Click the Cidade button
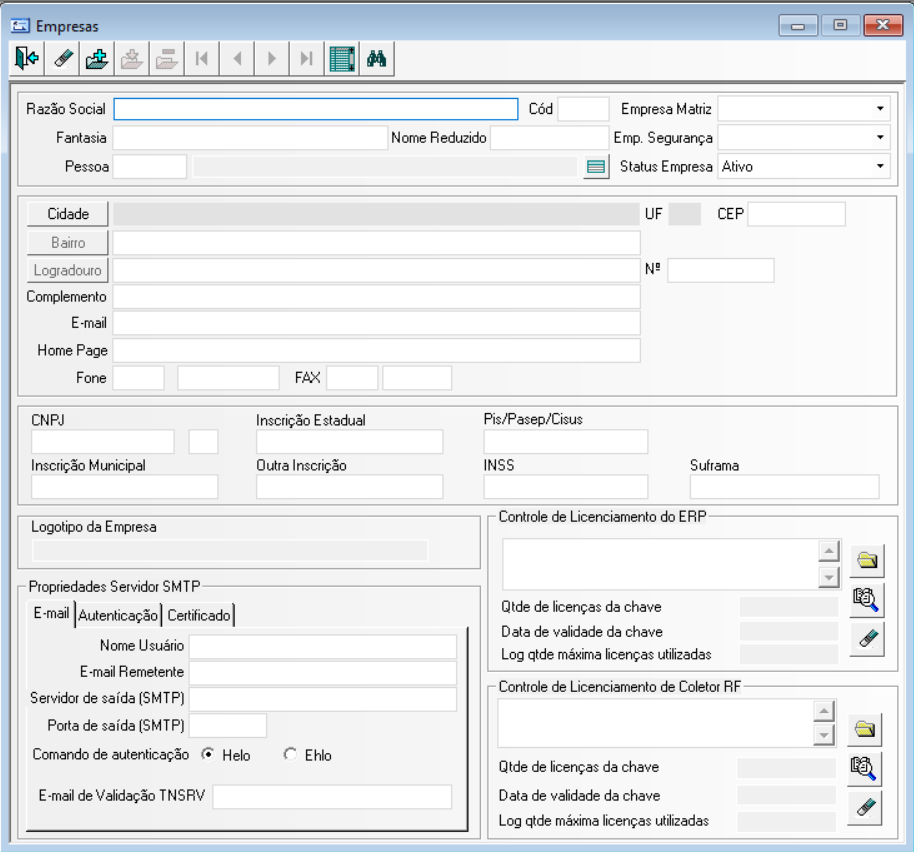 68,214
